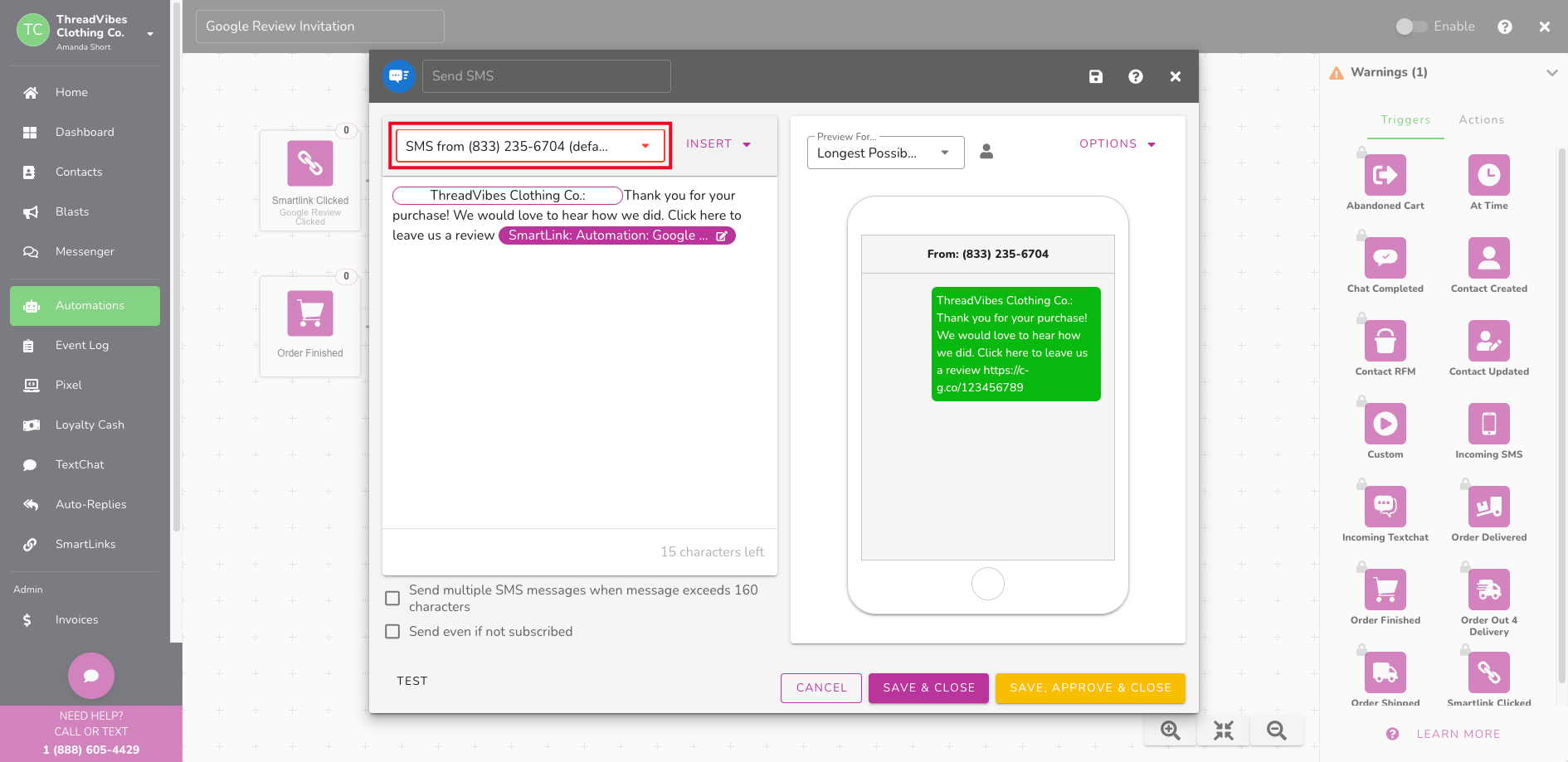Switch to the Triggers tab
Viewport: 1568px width, 762px height.
coord(1405,119)
